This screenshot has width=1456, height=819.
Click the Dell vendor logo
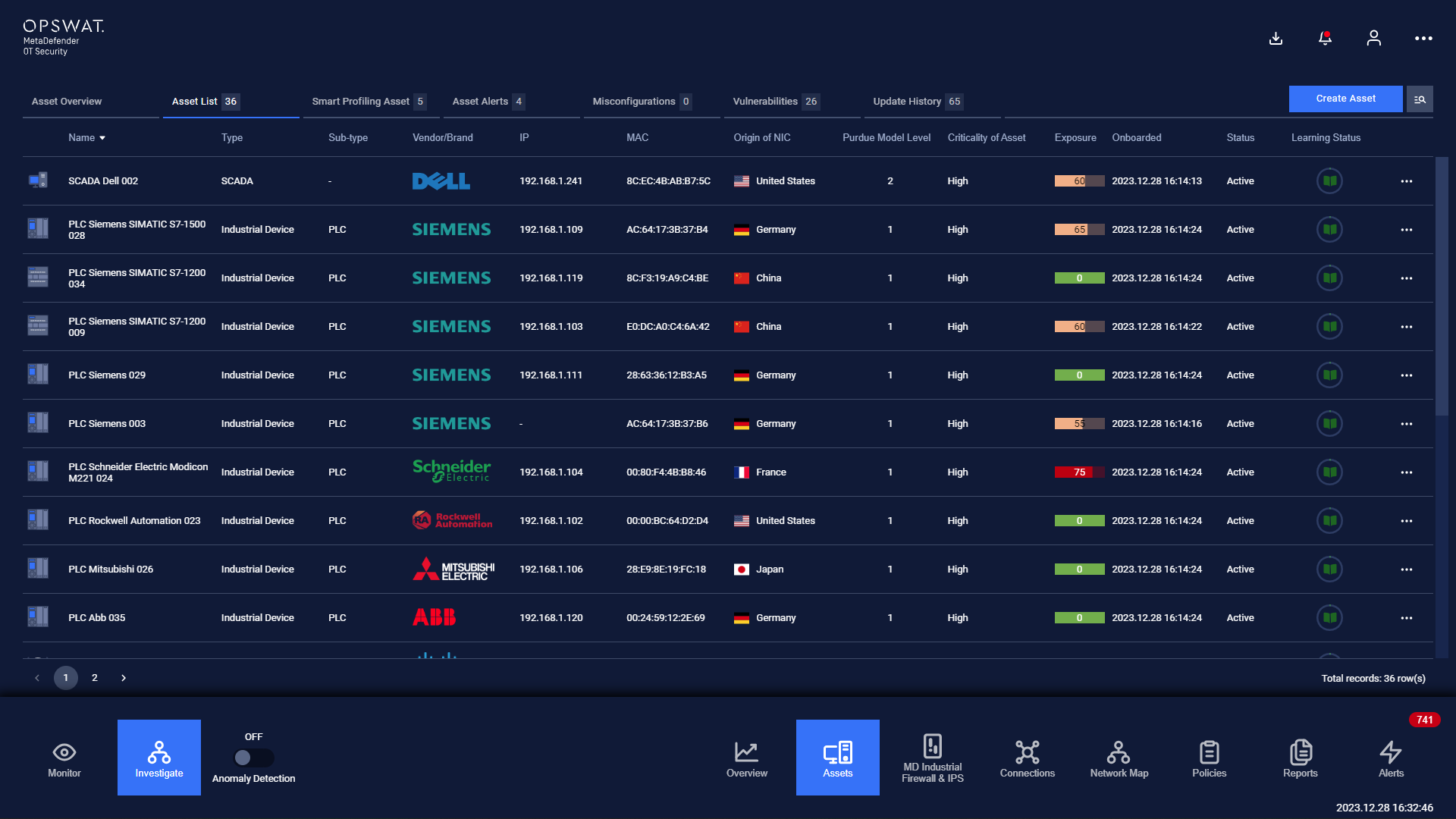(x=441, y=180)
